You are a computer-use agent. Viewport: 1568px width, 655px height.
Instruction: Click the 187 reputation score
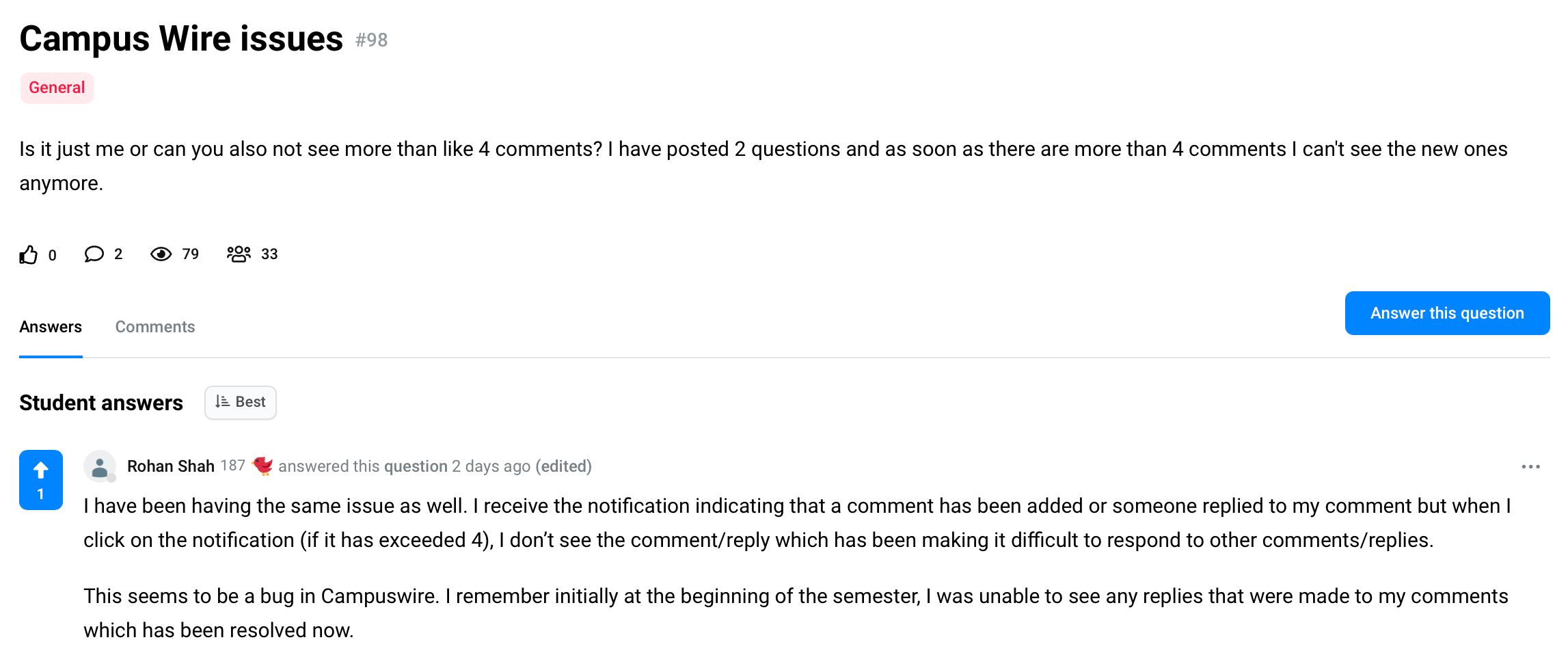point(233,466)
